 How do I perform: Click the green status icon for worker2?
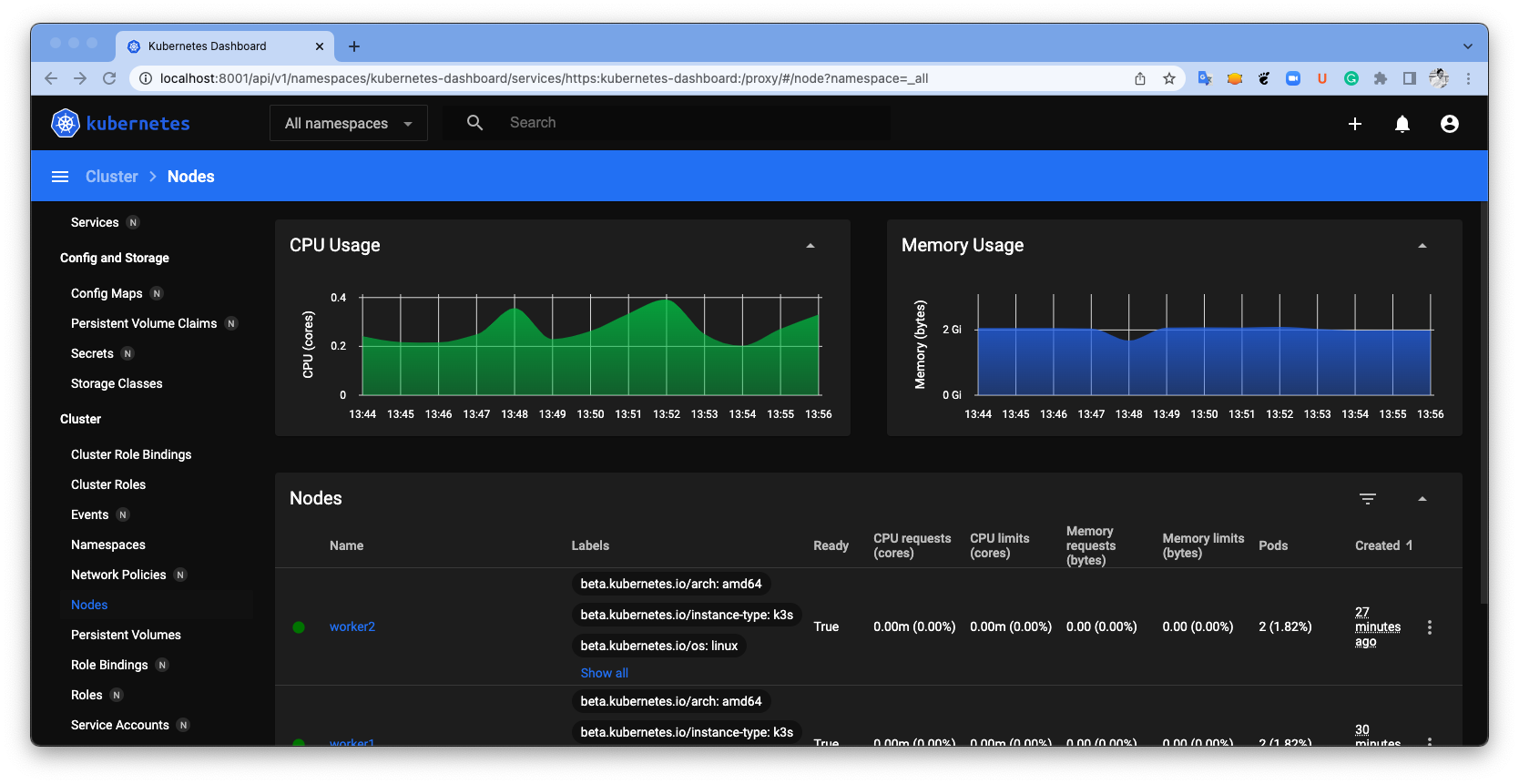[x=299, y=627]
